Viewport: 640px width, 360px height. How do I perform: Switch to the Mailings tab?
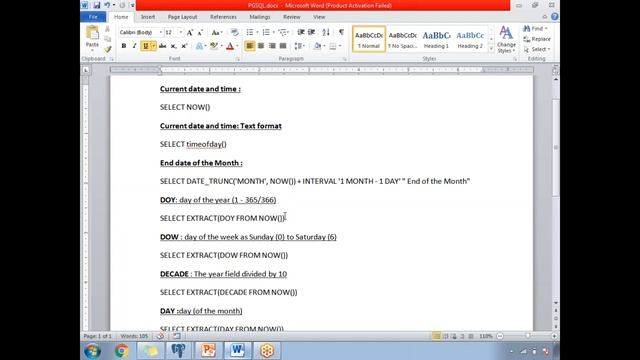tap(260, 17)
